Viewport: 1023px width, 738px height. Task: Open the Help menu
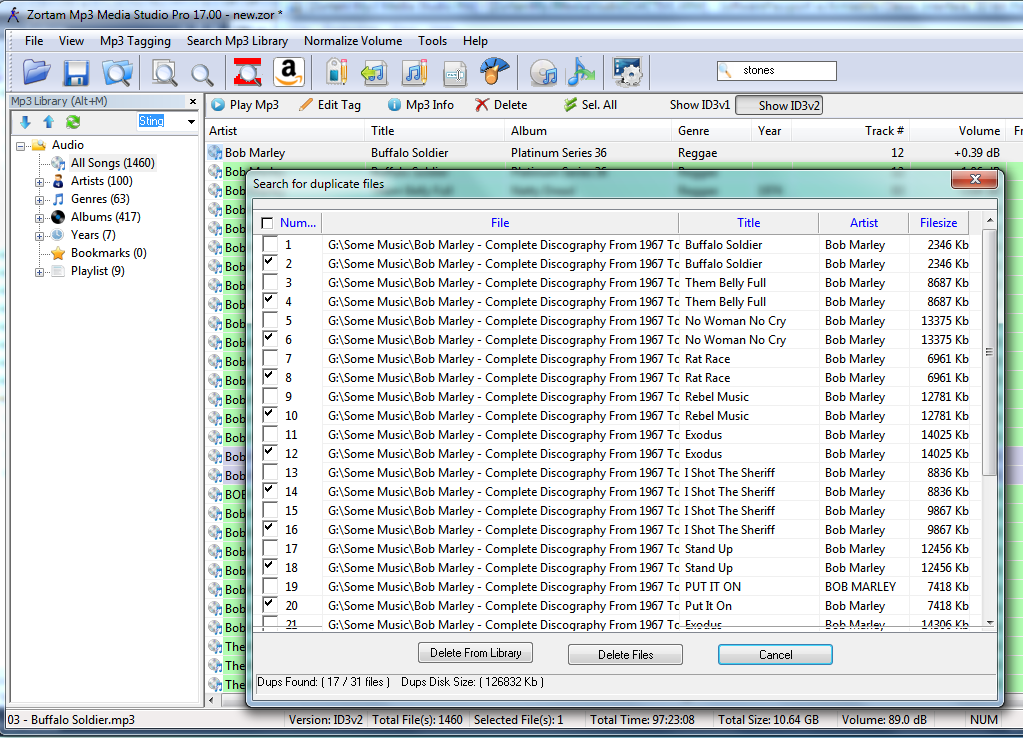click(x=475, y=40)
